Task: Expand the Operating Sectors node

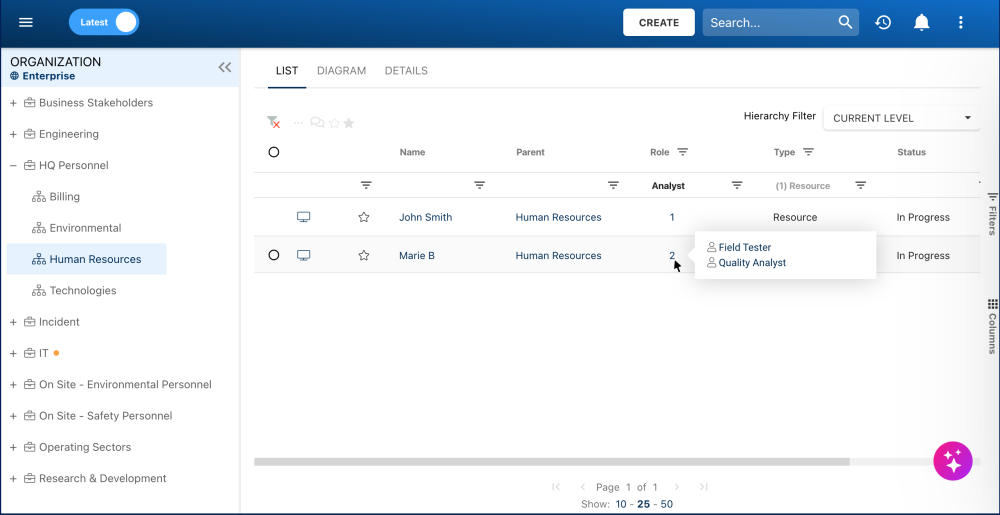Action: point(13,447)
